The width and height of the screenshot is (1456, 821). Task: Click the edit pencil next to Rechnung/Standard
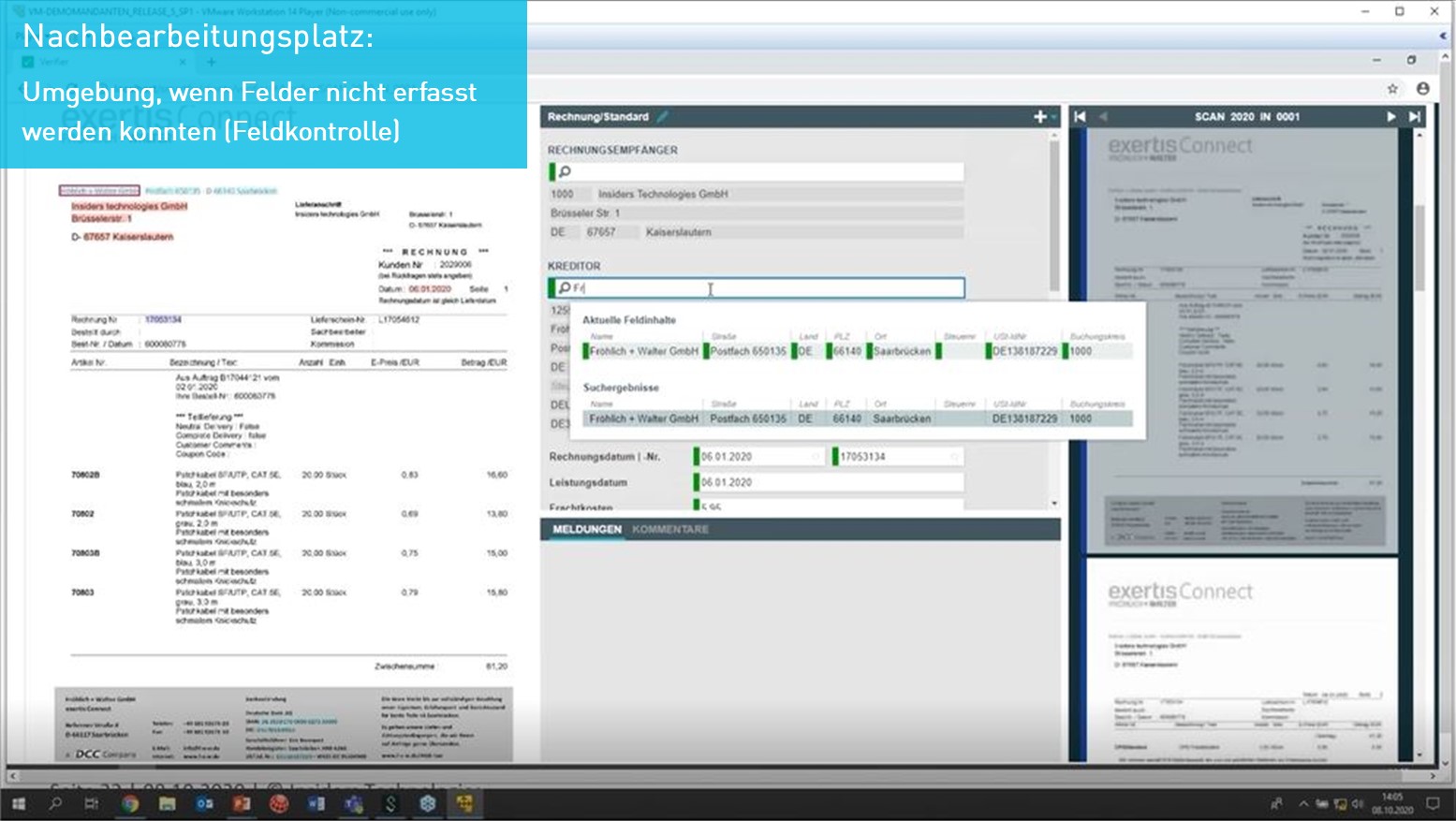(x=663, y=117)
